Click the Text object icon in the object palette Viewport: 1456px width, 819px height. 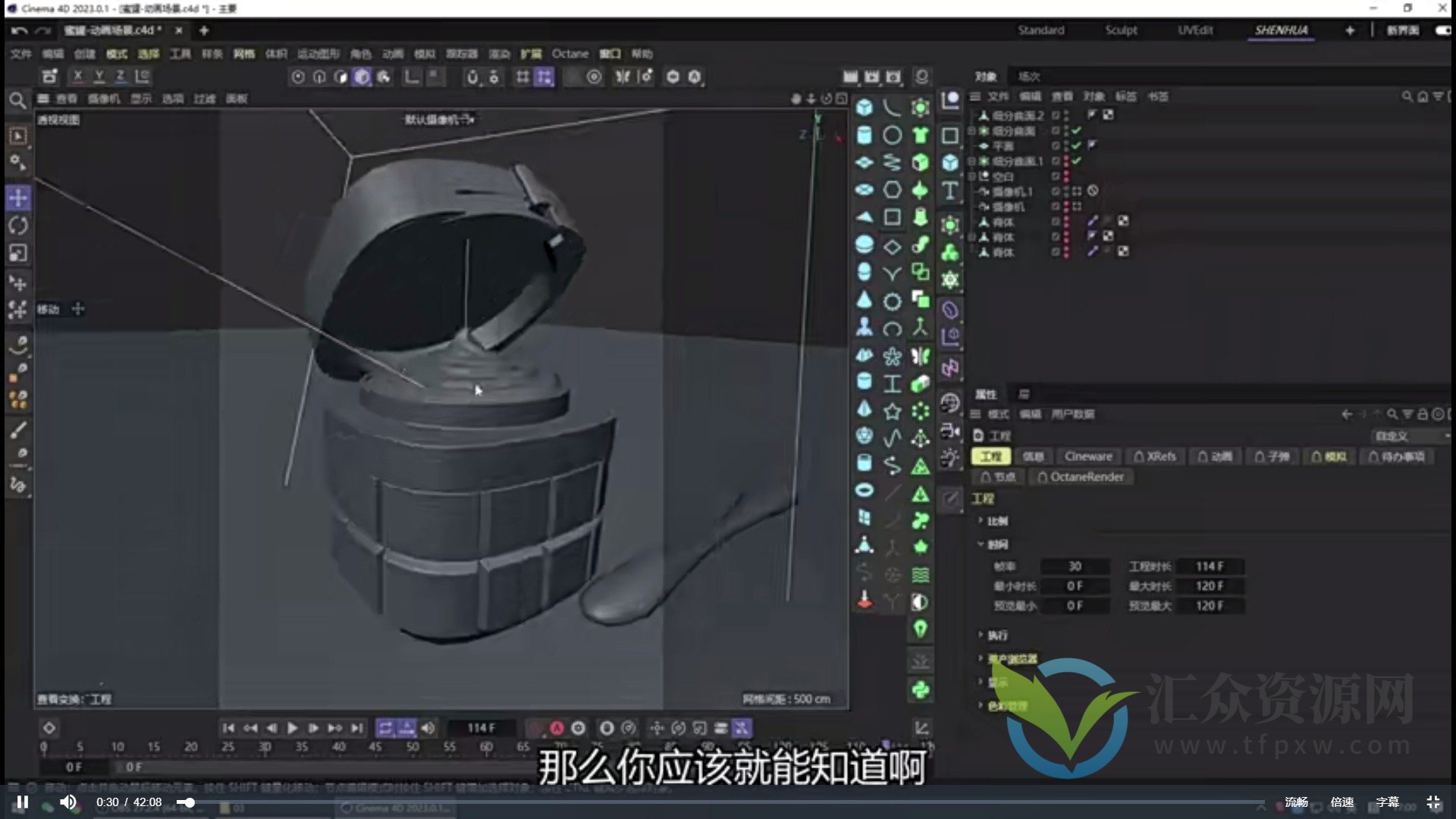tap(950, 191)
